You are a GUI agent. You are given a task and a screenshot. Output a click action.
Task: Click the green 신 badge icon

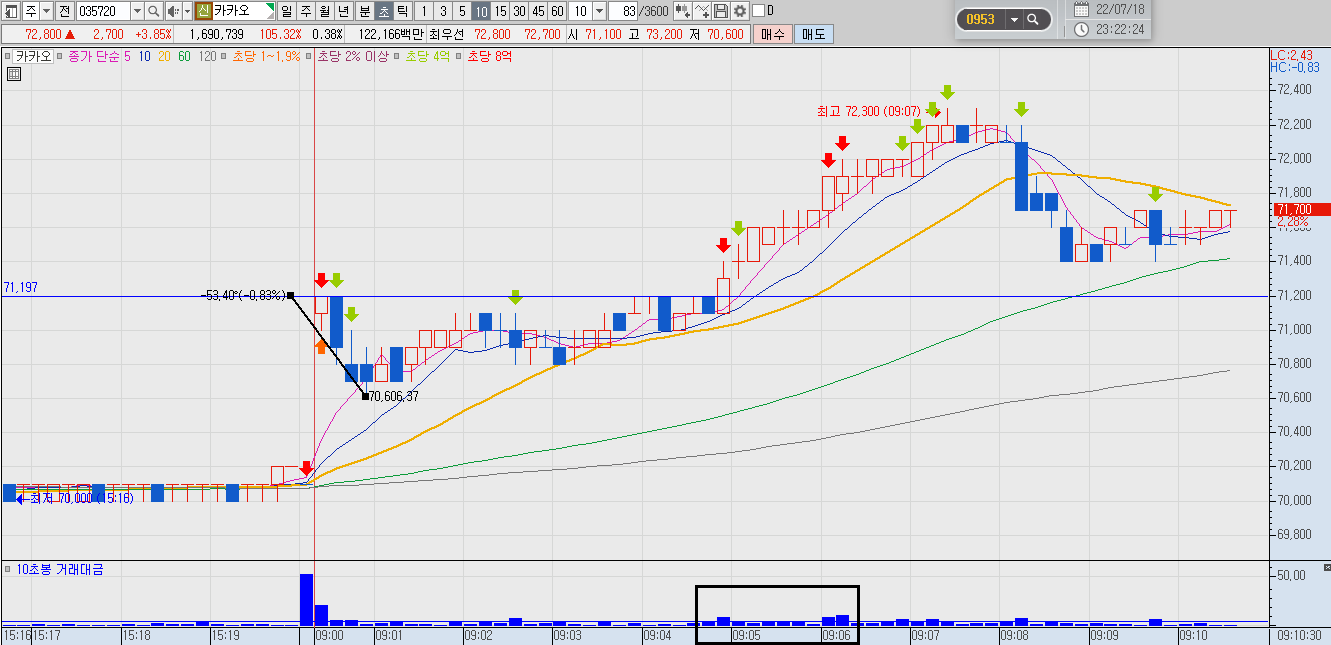[203, 11]
